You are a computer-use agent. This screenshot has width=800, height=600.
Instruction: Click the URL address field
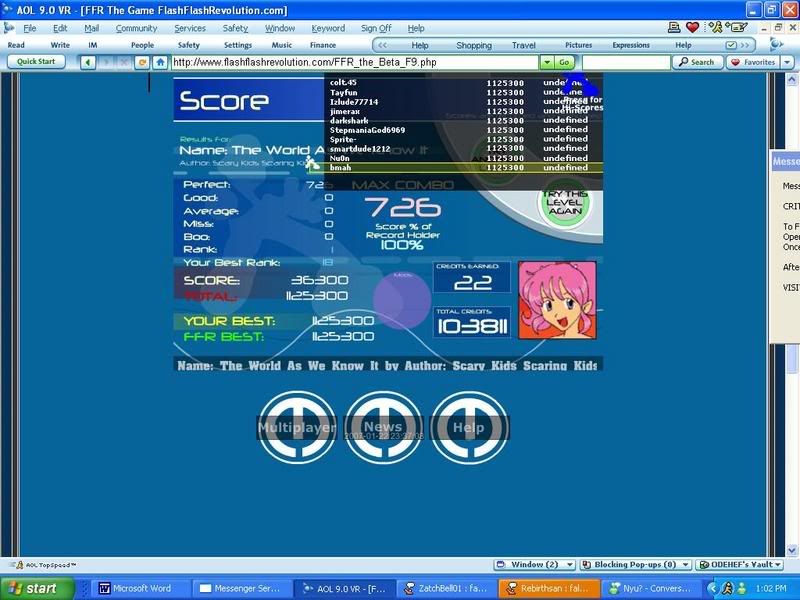pos(355,62)
